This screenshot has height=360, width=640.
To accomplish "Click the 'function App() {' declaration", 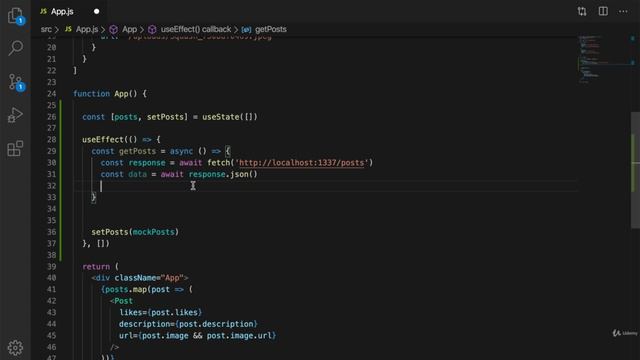I will coord(110,93).
